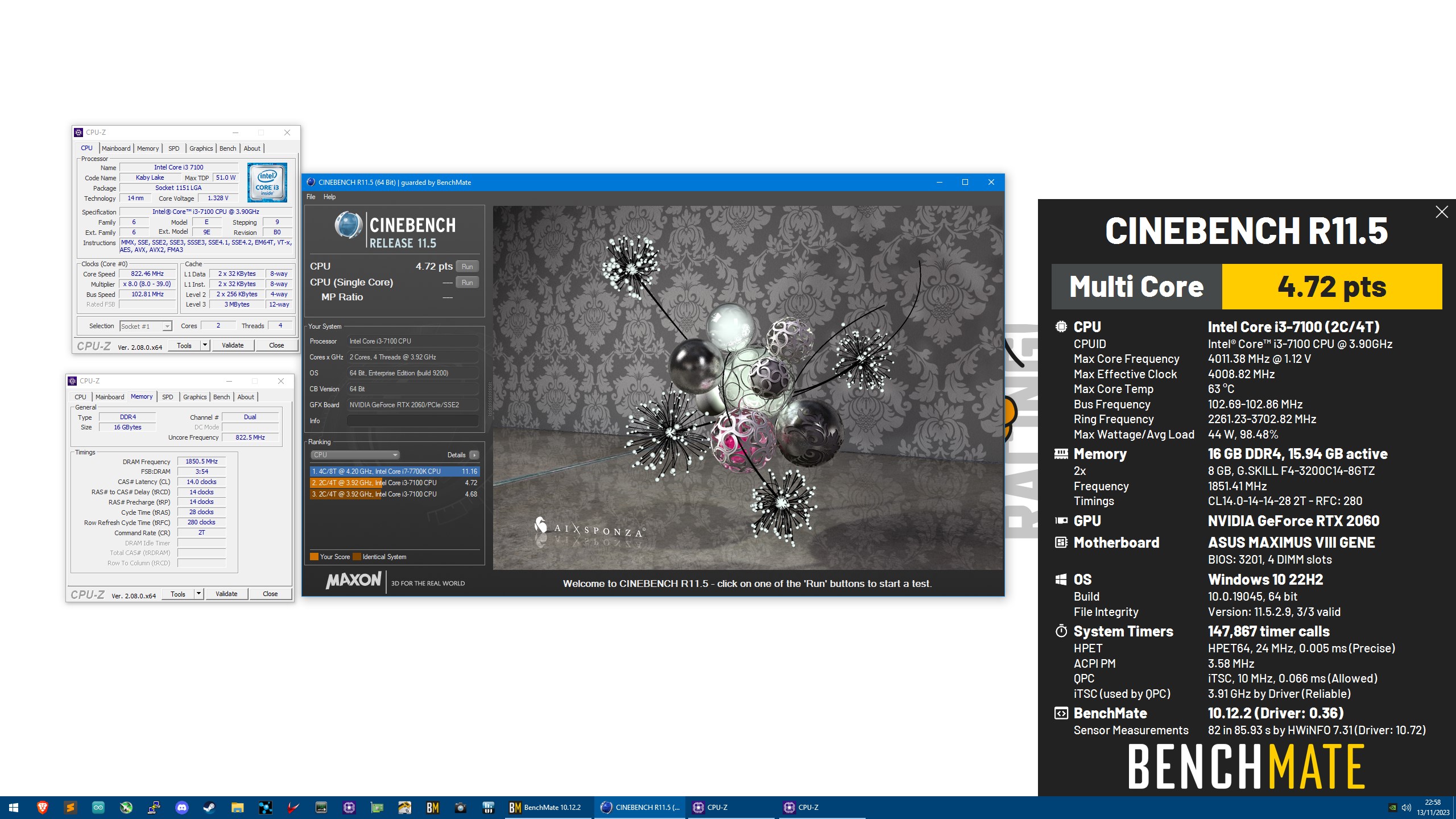This screenshot has height=819, width=1456.
Task: Expand Tools dropdown arrow in Memory CPU-Z window
Action: click(198, 594)
